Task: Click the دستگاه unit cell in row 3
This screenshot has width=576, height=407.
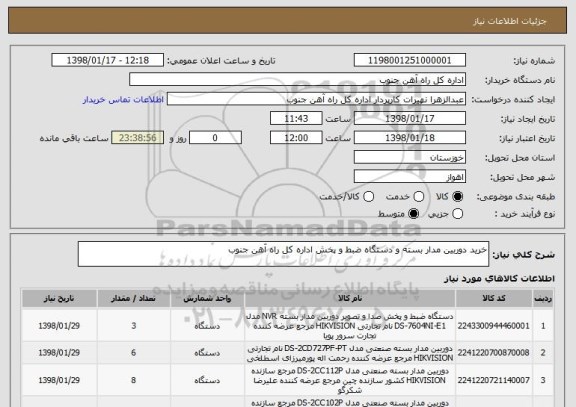Action: (207, 380)
